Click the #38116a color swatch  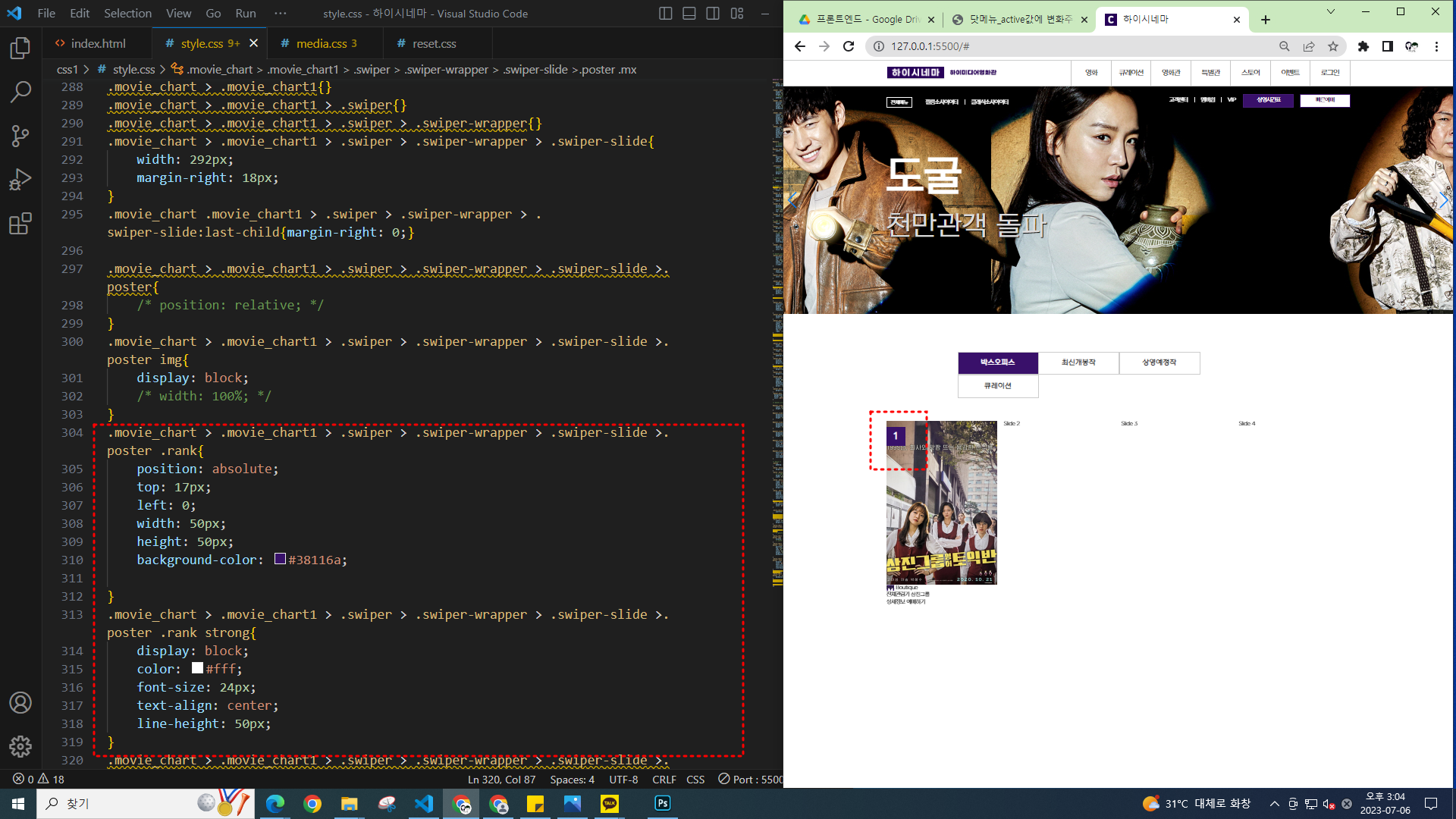(280, 560)
